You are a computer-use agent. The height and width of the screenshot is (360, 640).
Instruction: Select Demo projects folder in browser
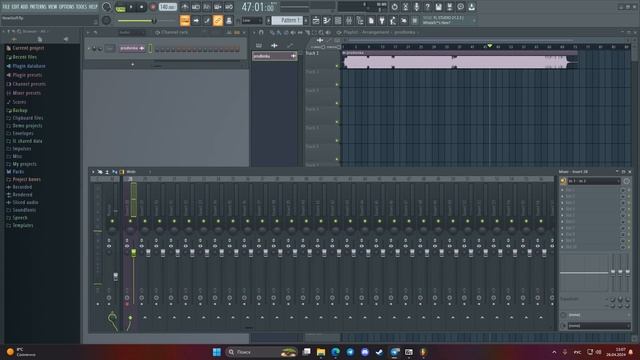27,126
